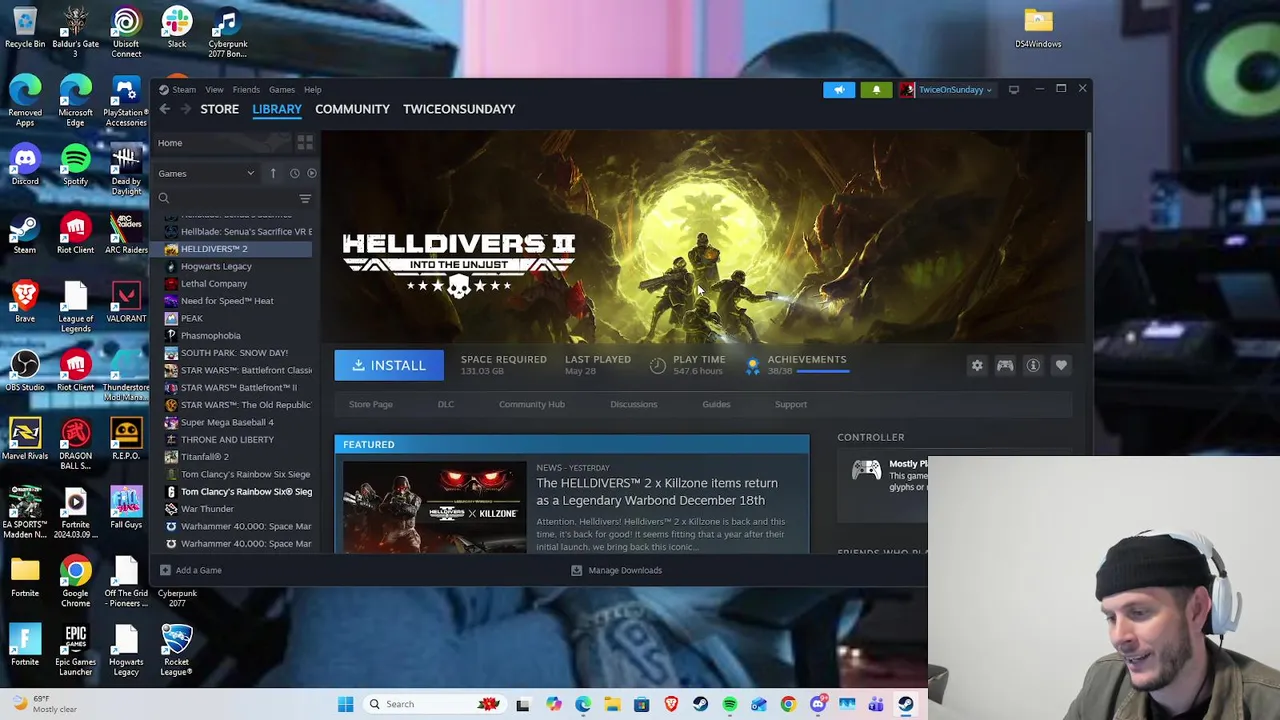
Task: Select Need for Speed Heat in the library
Action: click(x=227, y=301)
